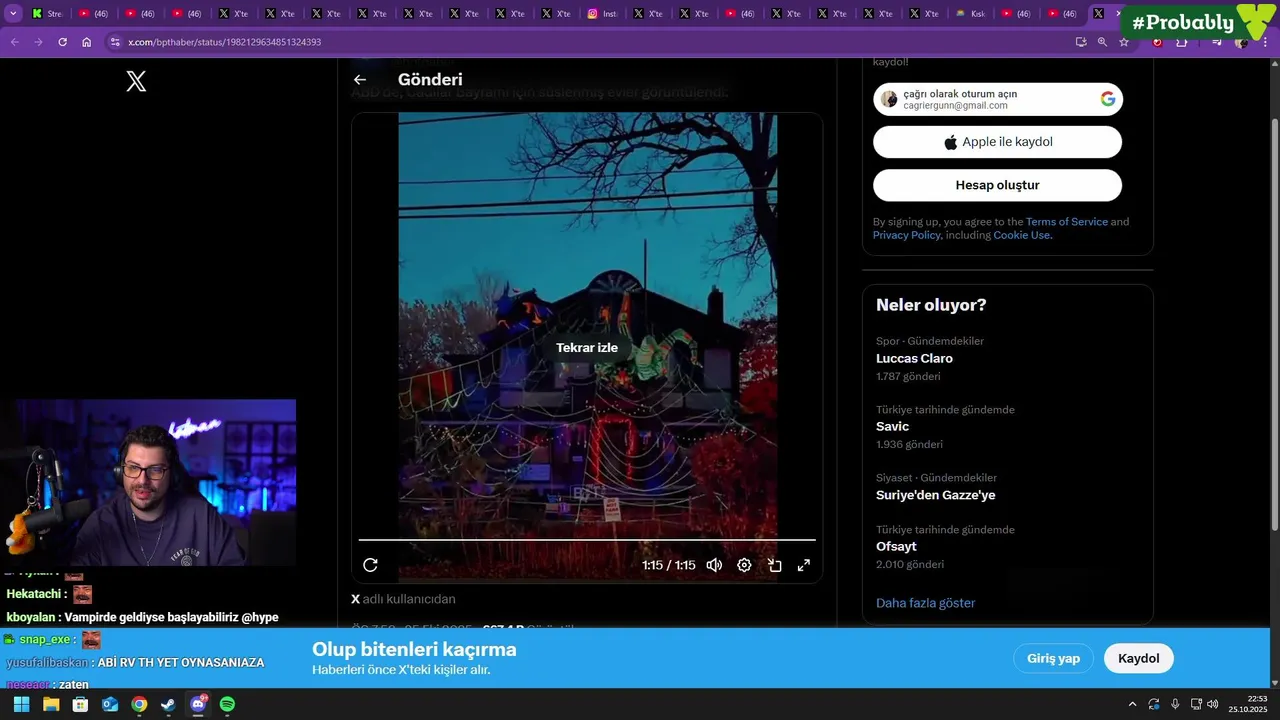Viewport: 1280px width, 720px height.
Task: Open video settings gear icon
Action: 744,565
